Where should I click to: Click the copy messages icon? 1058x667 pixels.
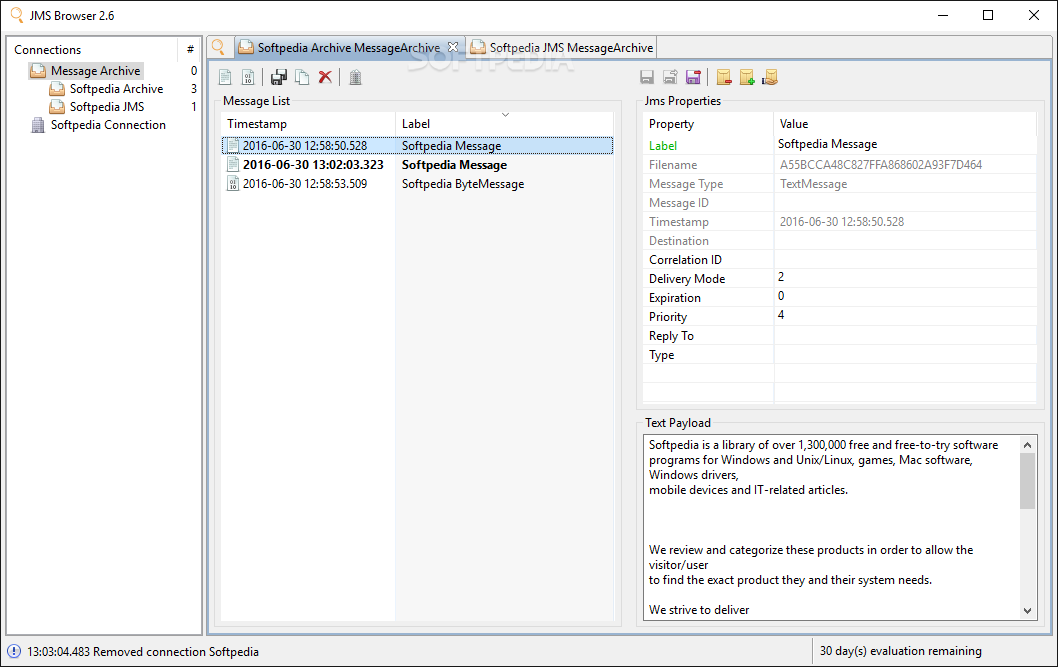[302, 78]
